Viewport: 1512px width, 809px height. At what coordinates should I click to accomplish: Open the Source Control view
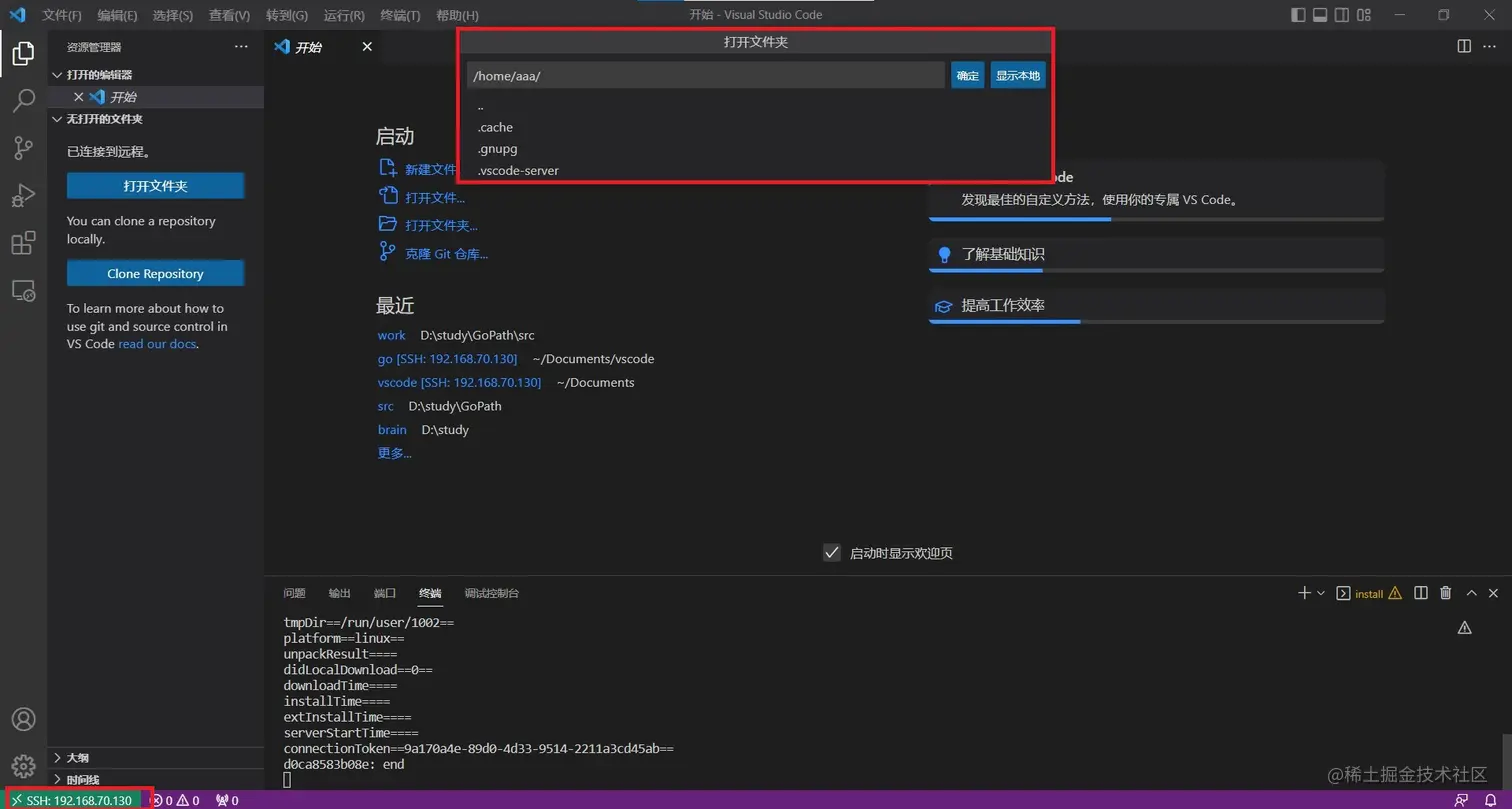(23, 148)
